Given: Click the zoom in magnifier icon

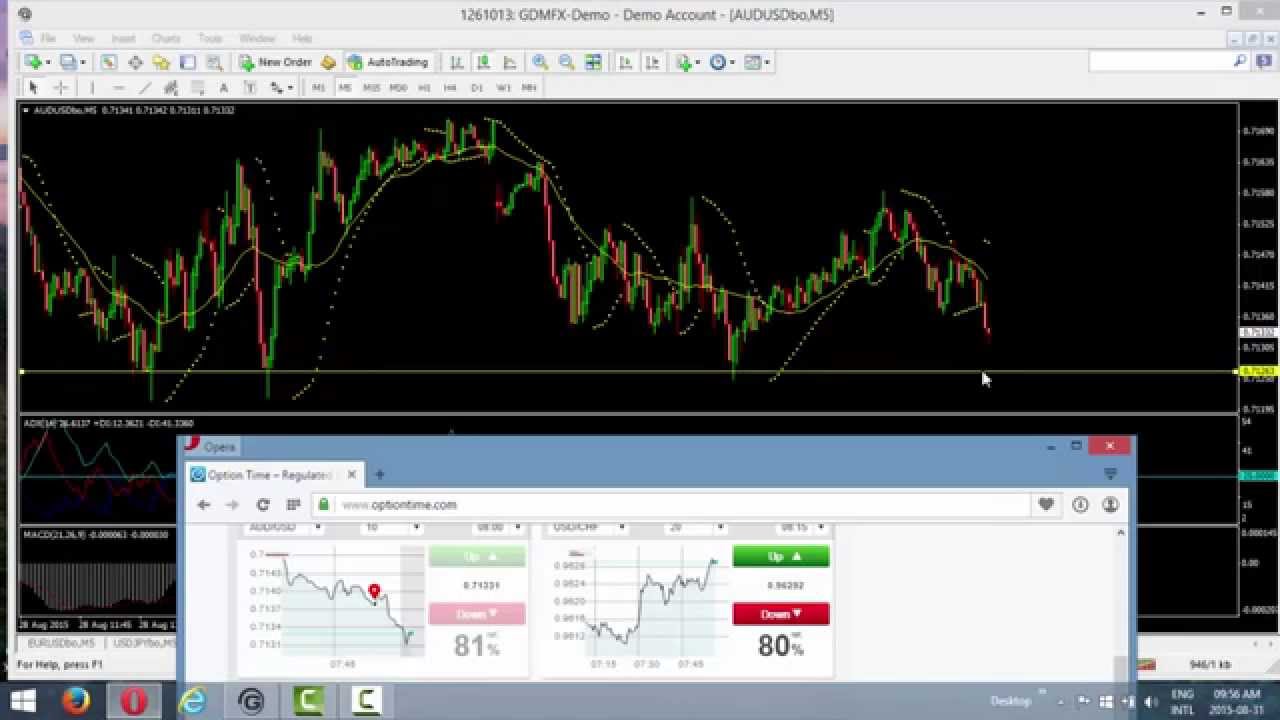Looking at the screenshot, I should [540, 62].
